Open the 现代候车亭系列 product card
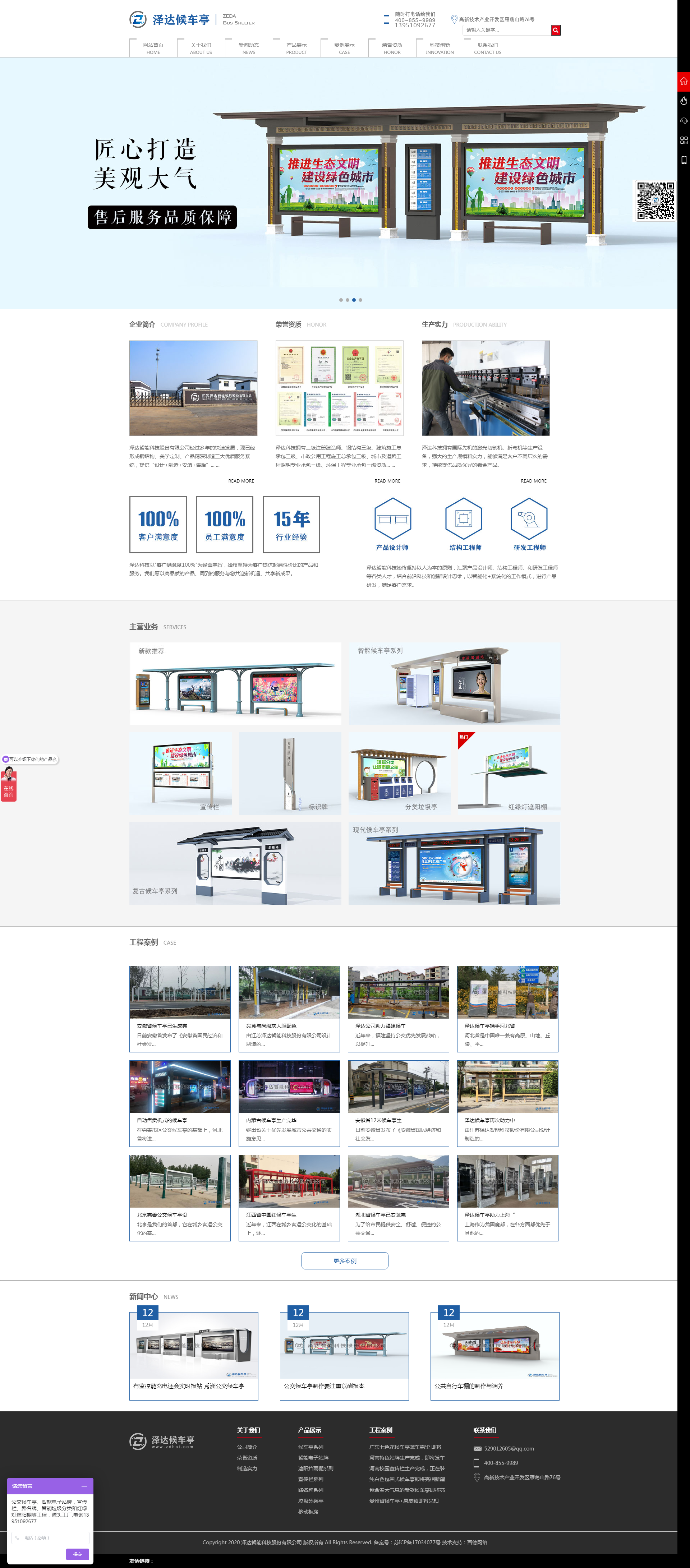Viewport: 690px width, 1568px height. click(x=454, y=863)
